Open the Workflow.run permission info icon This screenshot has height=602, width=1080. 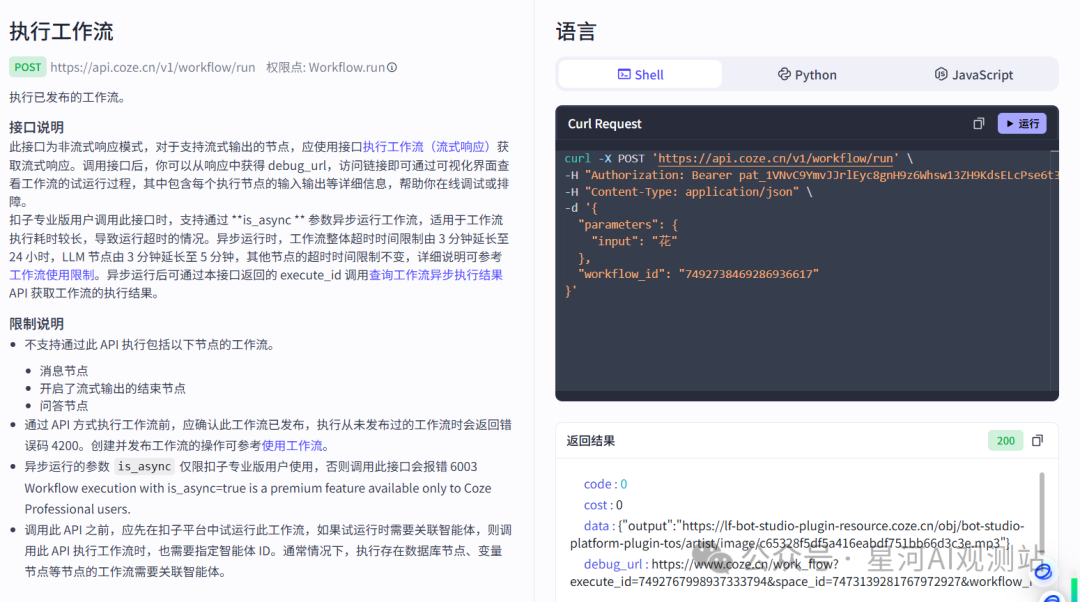coord(392,68)
